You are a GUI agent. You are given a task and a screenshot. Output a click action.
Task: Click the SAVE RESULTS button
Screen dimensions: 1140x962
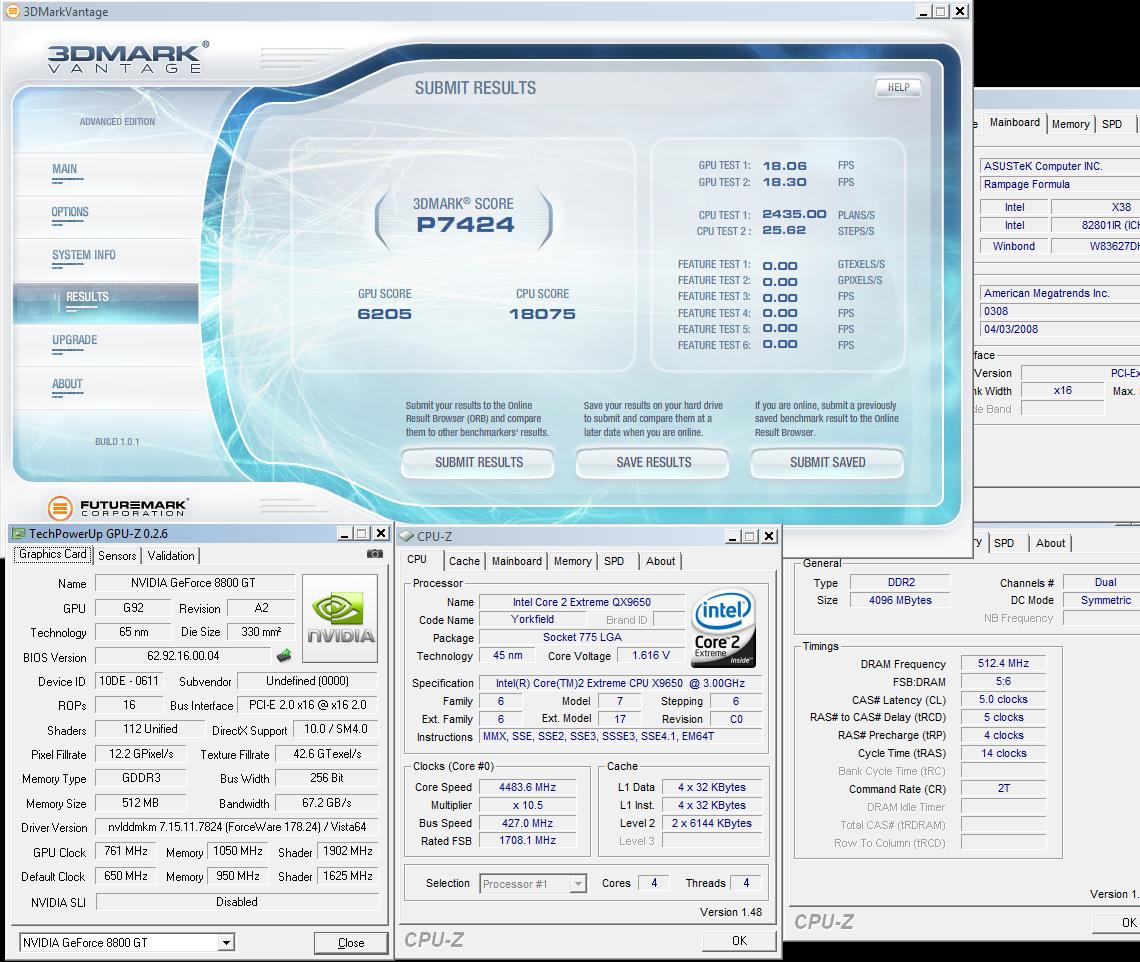click(x=654, y=462)
